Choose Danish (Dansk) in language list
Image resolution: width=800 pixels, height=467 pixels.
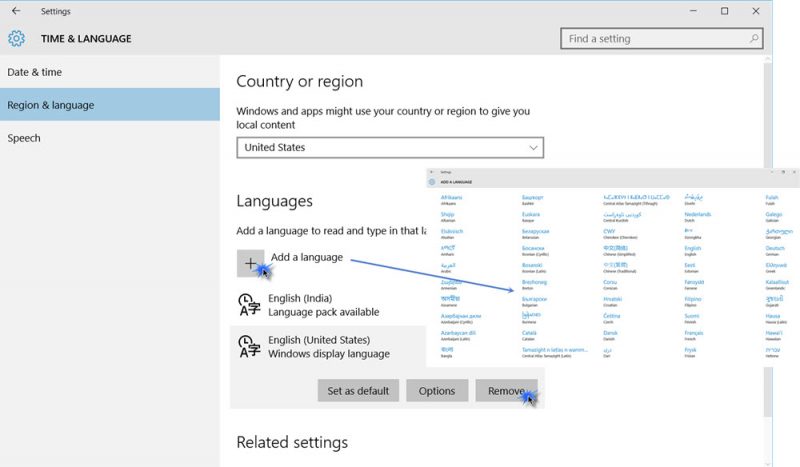tap(610, 335)
